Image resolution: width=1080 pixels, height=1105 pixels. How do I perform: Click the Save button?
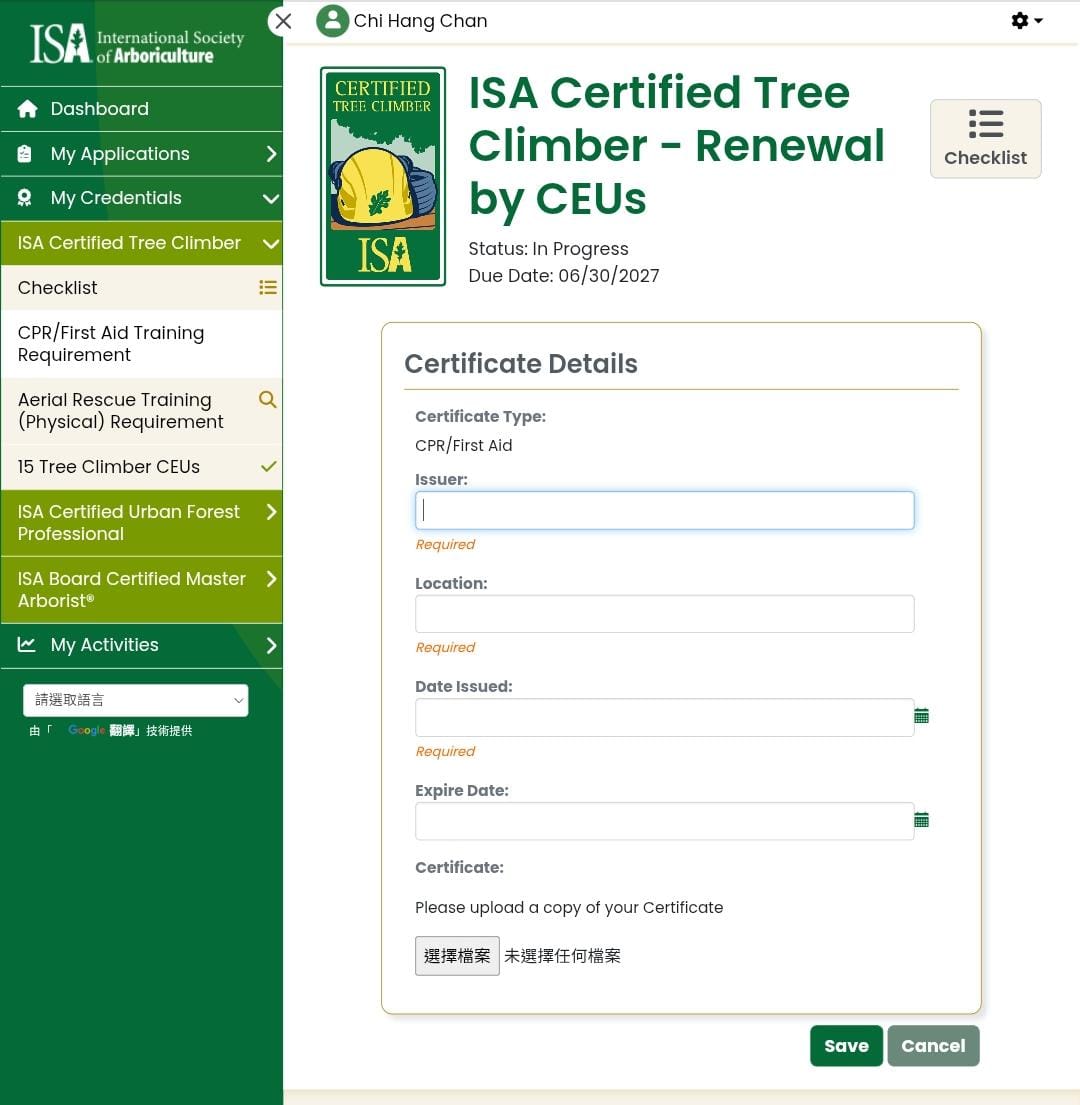coord(846,1046)
